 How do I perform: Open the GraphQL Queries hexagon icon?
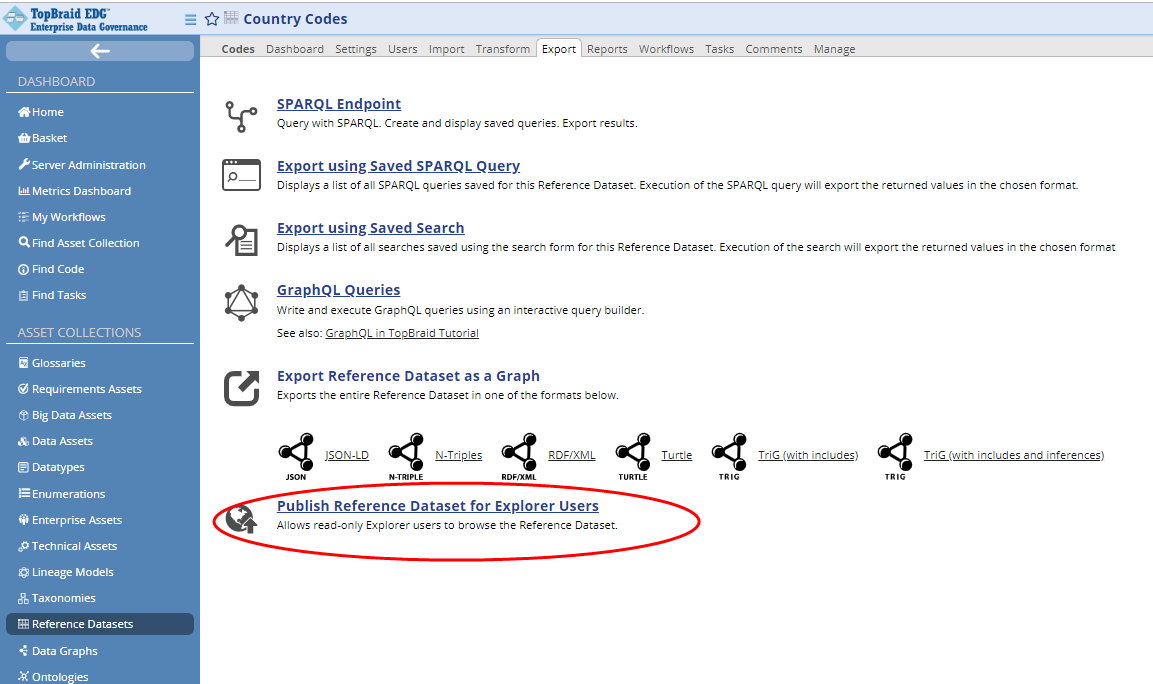(241, 301)
